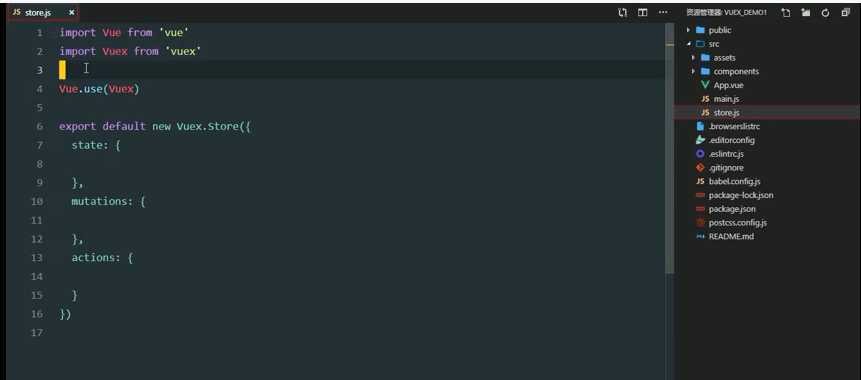
Task: Expand the assets folder
Action: coord(724,58)
